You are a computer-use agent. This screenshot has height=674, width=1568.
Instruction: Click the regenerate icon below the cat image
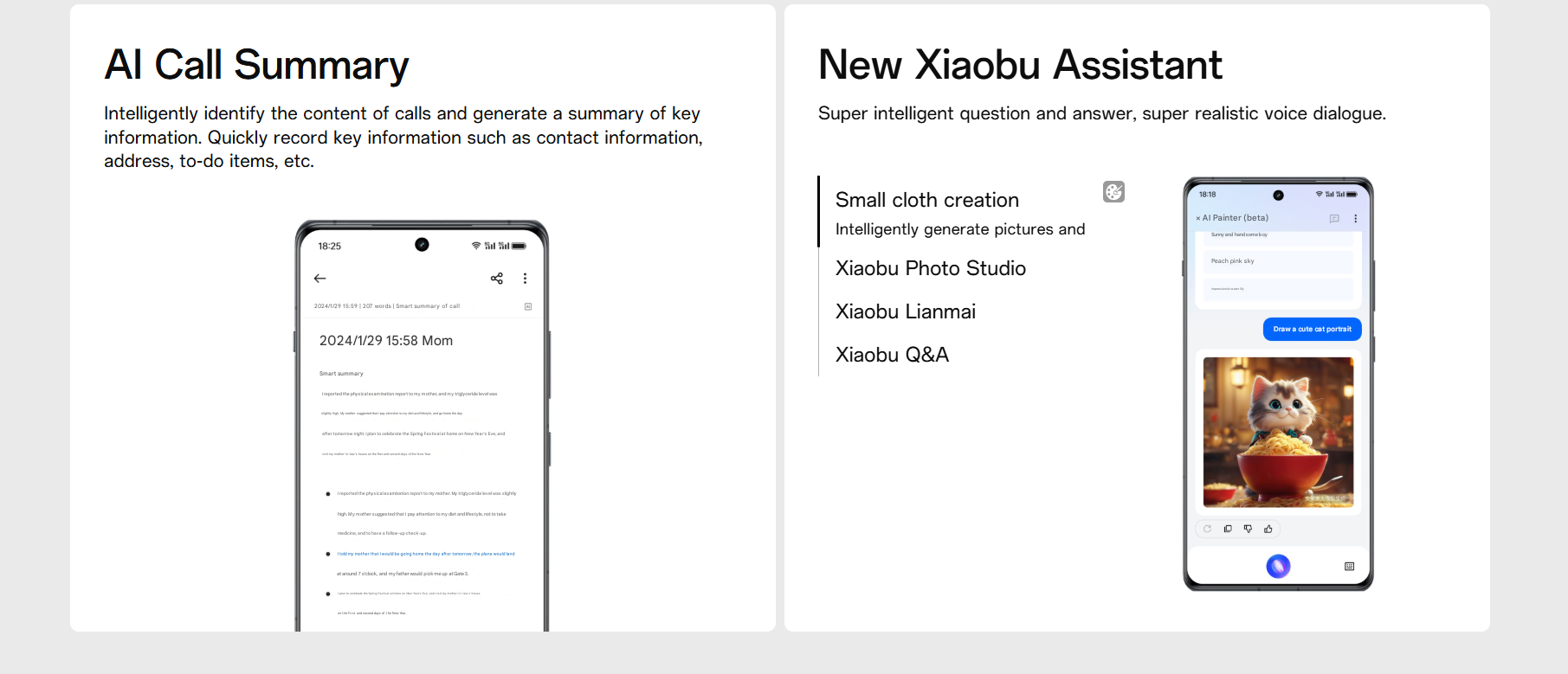coord(1207,529)
